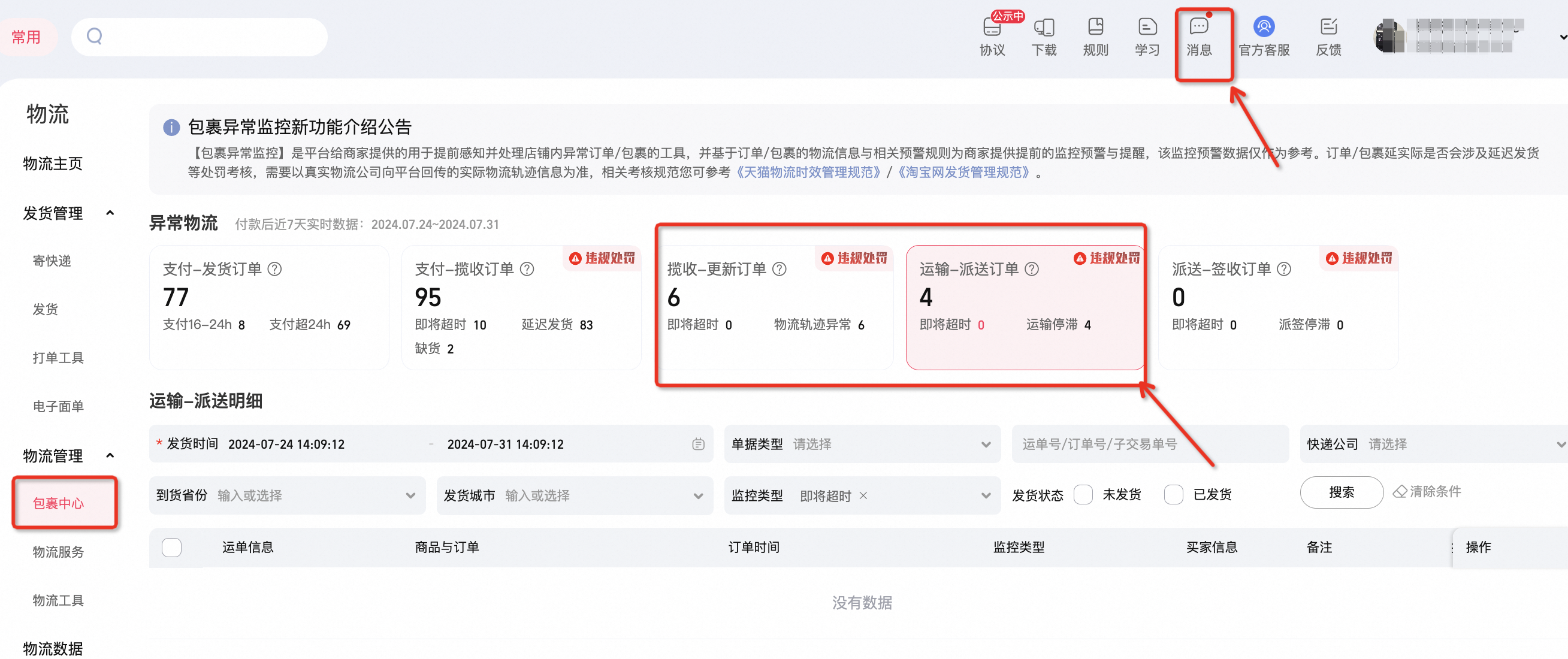Image resolution: width=1568 pixels, height=659 pixels.
Task: Go to 物流主页 in the sidebar
Action: tap(52, 163)
